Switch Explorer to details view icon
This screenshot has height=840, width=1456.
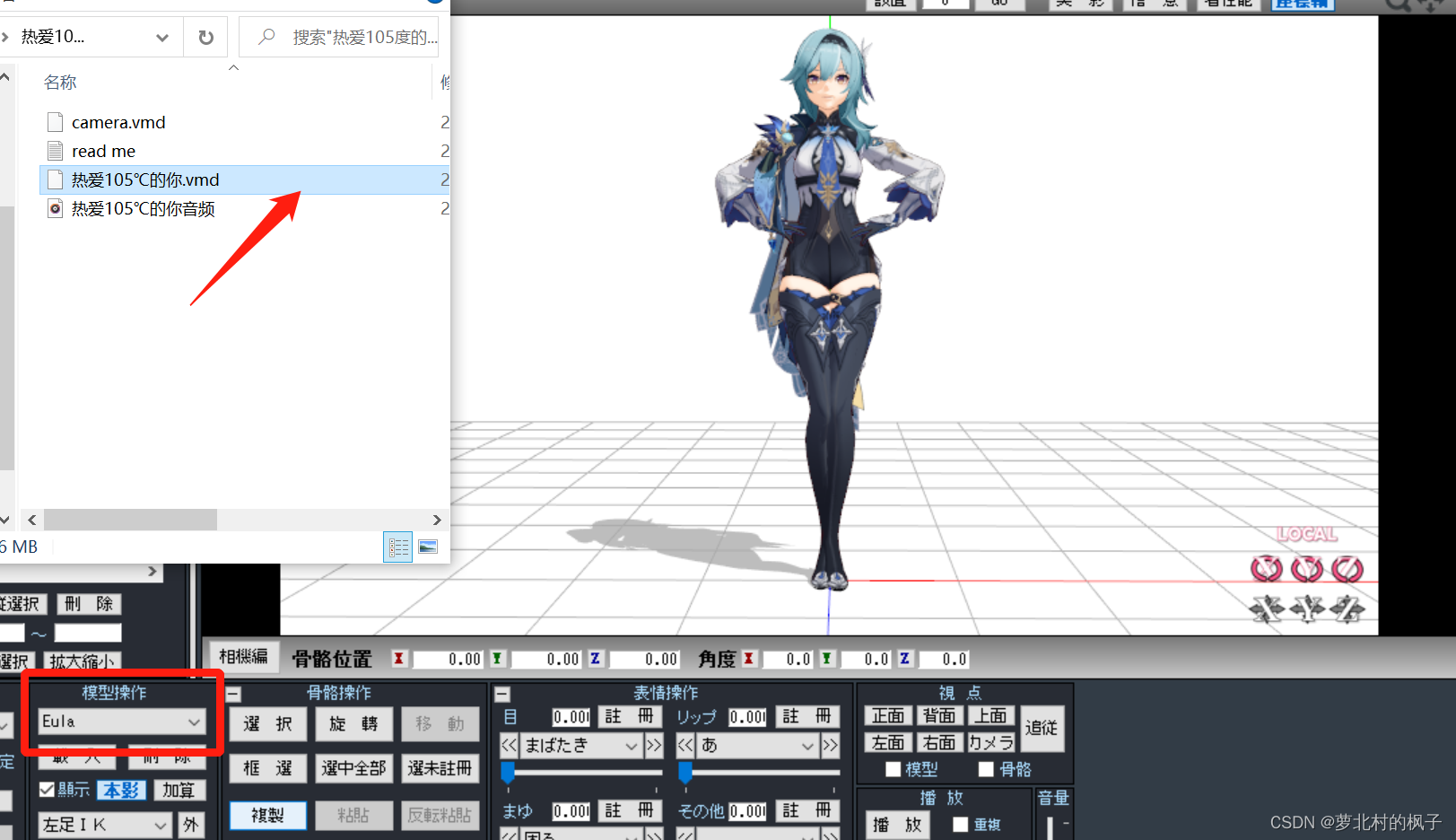(397, 547)
